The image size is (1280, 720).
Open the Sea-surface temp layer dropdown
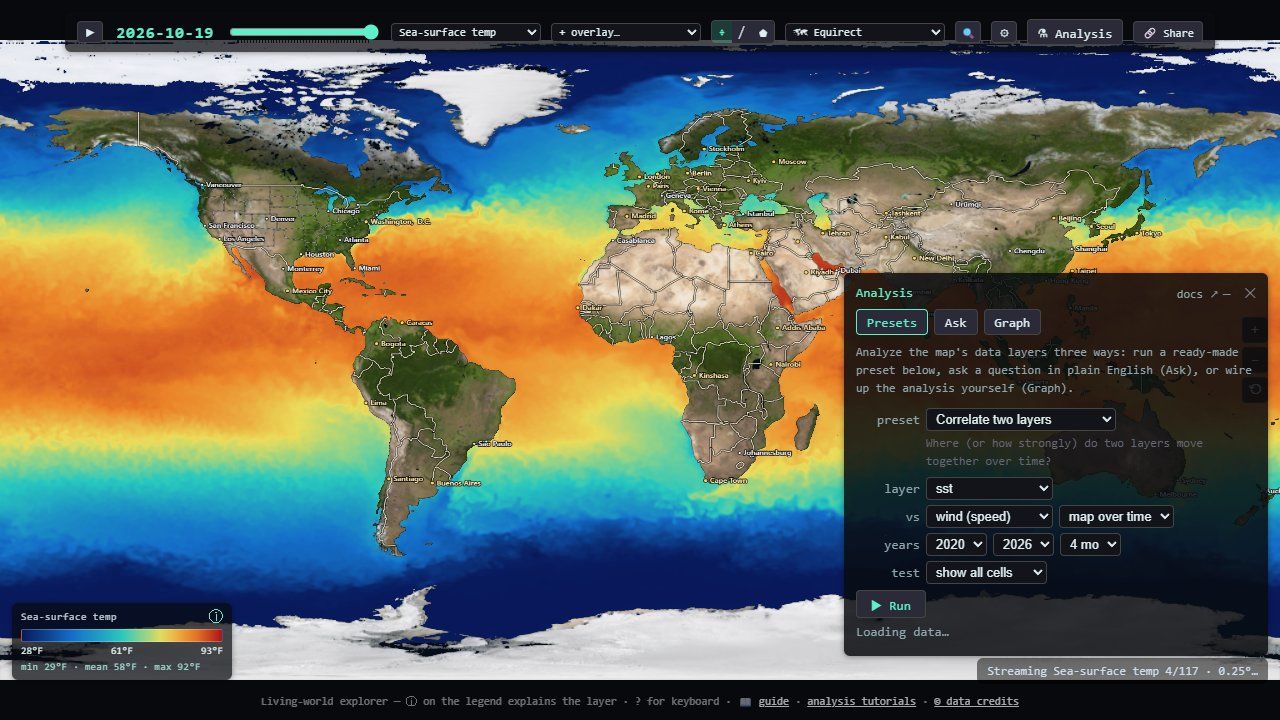tap(466, 32)
